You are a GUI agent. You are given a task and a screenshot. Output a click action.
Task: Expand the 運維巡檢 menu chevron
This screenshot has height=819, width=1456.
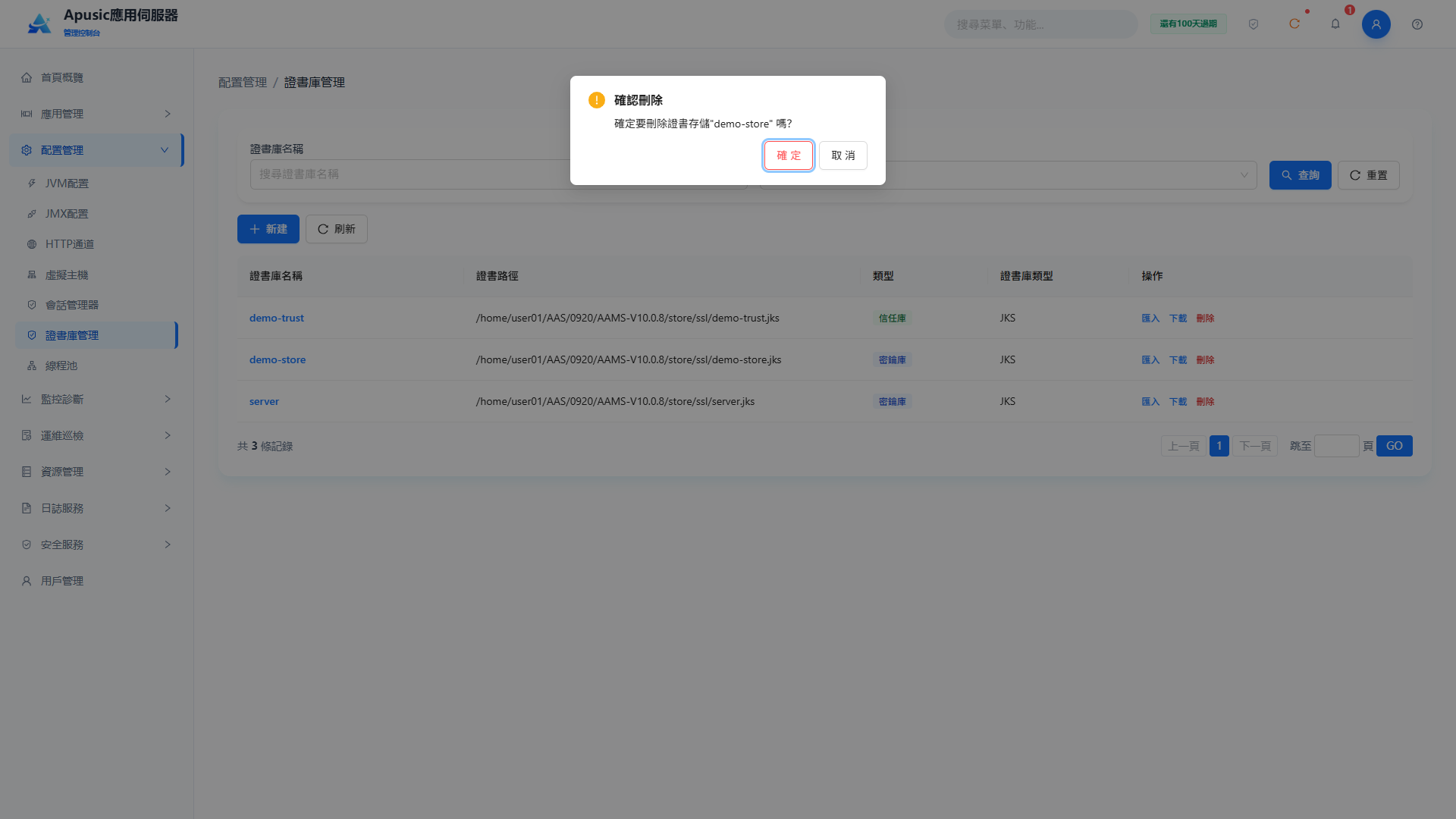168,435
